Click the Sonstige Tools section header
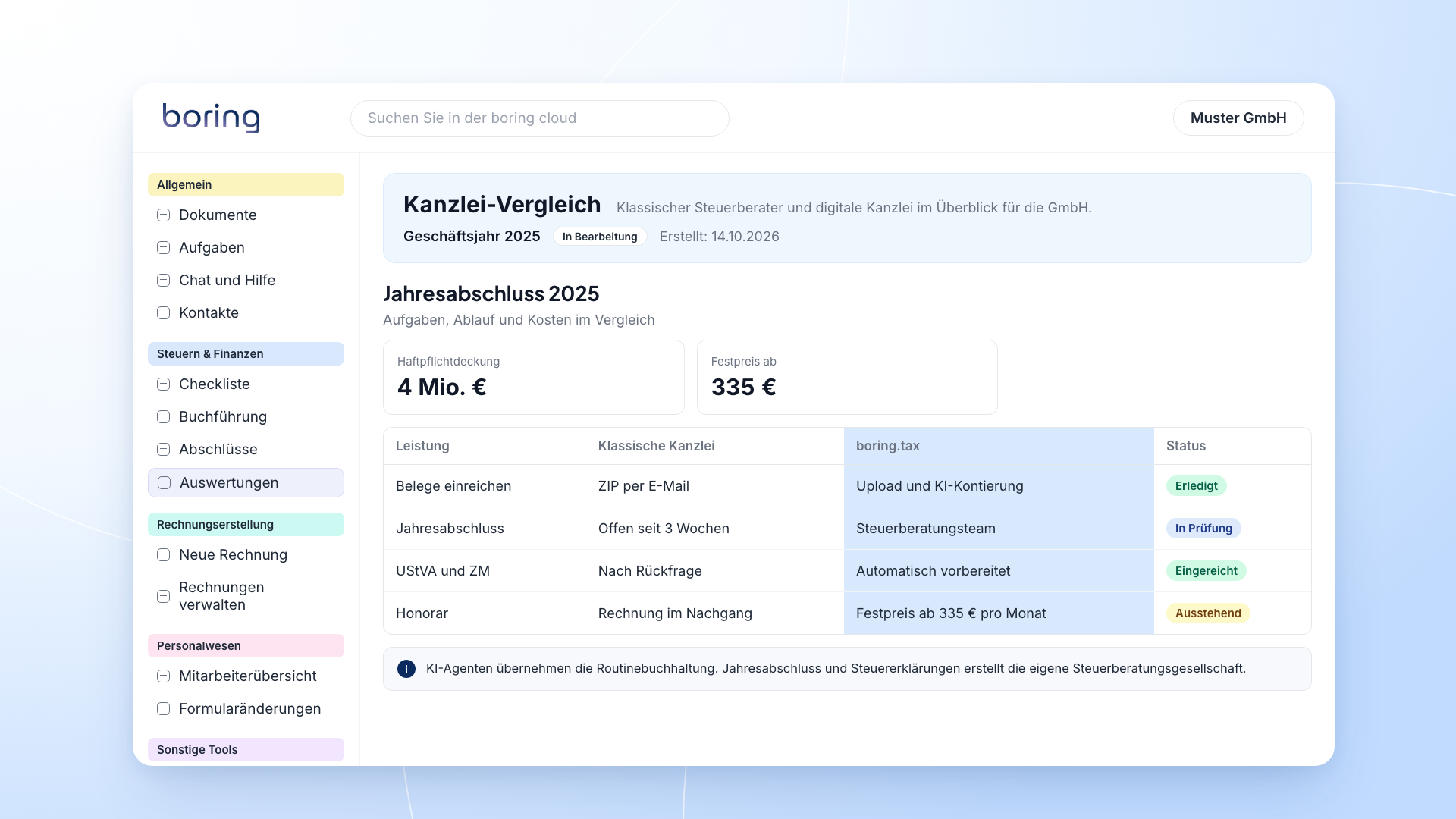This screenshot has height=819, width=1456. click(x=246, y=750)
